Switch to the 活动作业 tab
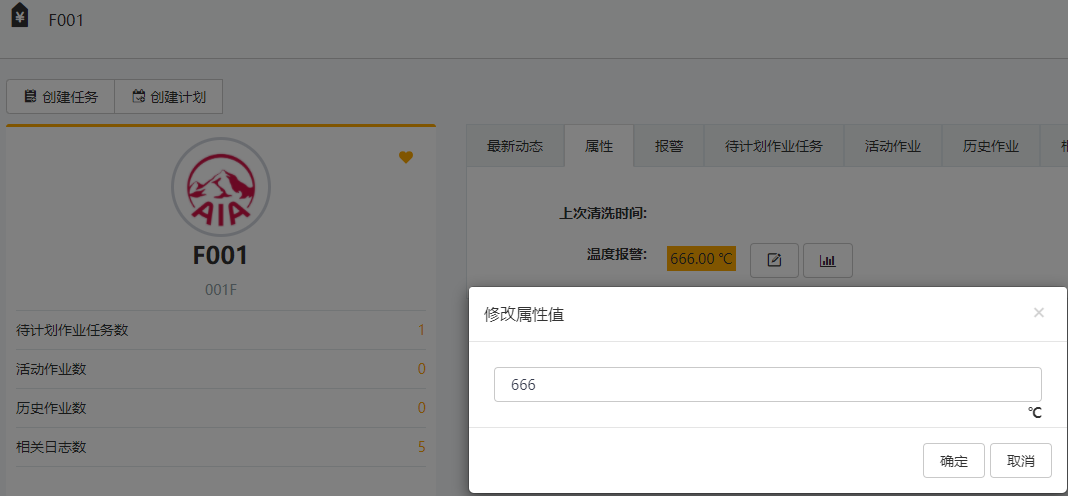Image resolution: width=1068 pixels, height=496 pixels. tap(893, 146)
